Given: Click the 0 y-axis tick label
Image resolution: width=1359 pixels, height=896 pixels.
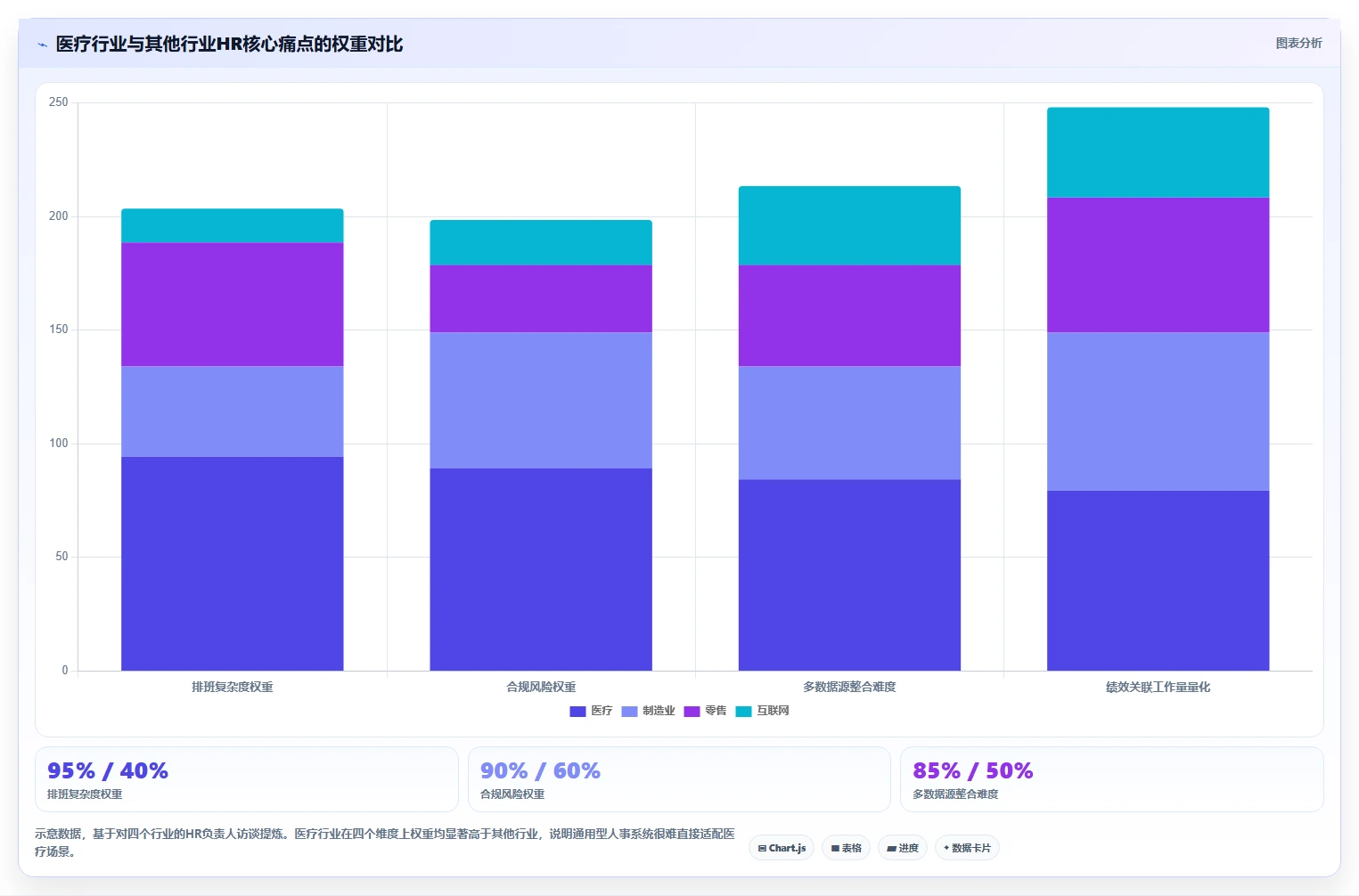Looking at the screenshot, I should coord(65,671).
